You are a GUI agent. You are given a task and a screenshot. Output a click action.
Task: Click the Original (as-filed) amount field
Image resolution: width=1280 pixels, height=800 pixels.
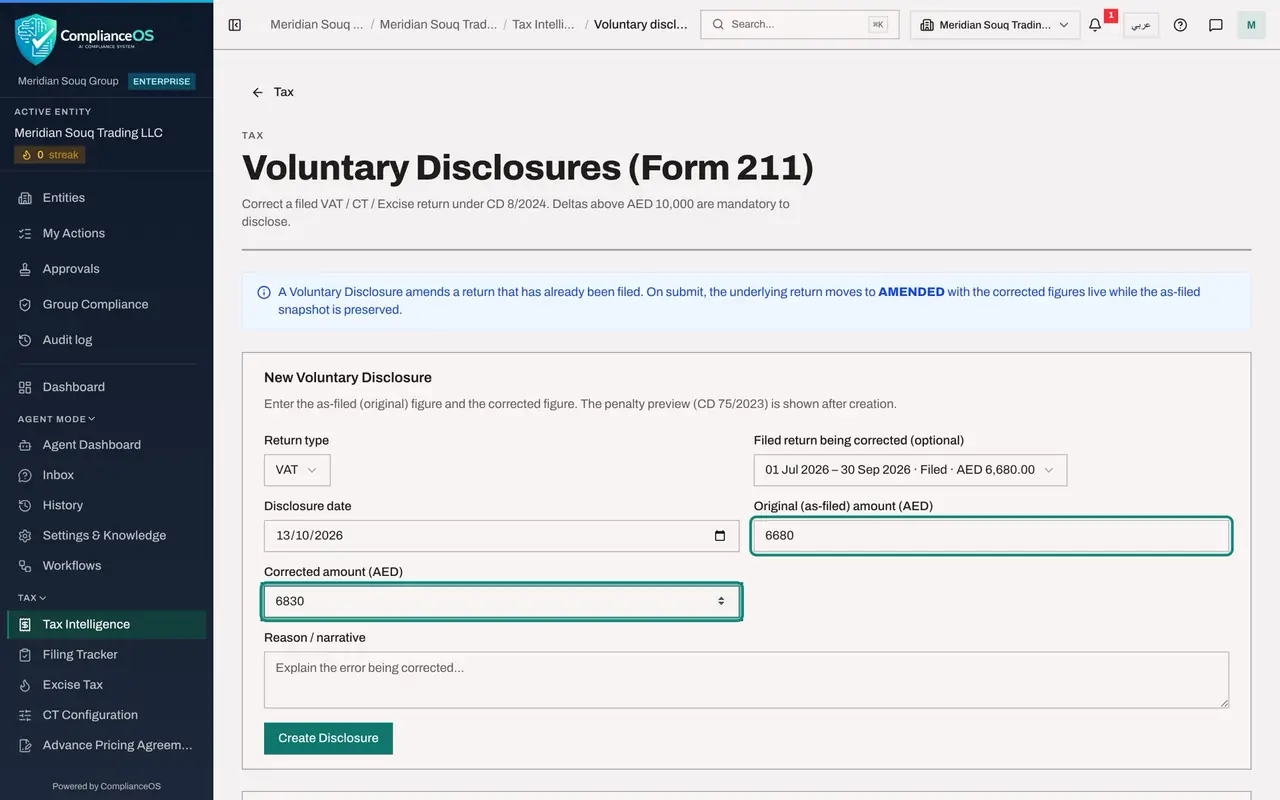tap(991, 536)
